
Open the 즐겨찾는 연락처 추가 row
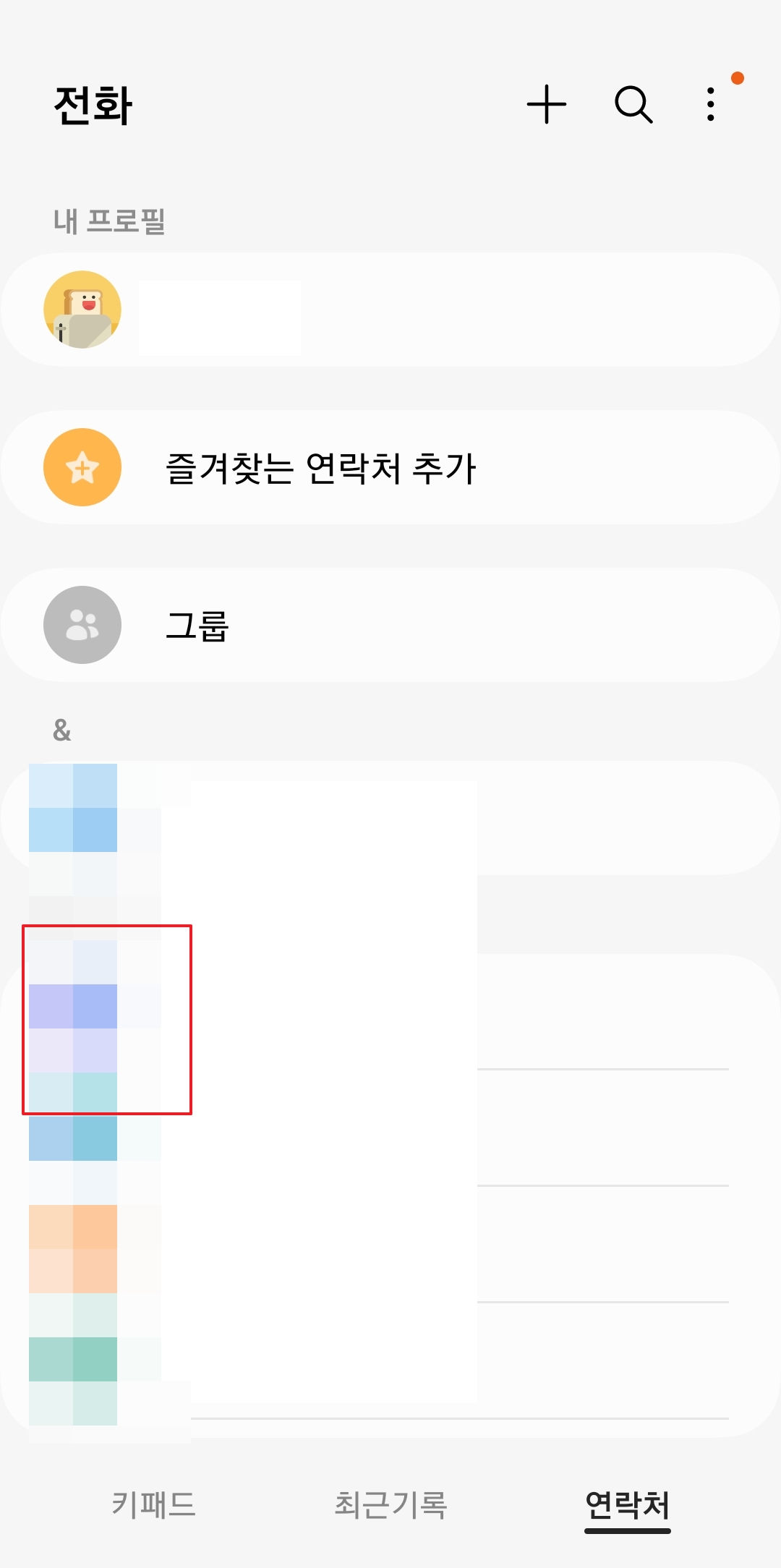[x=390, y=466]
